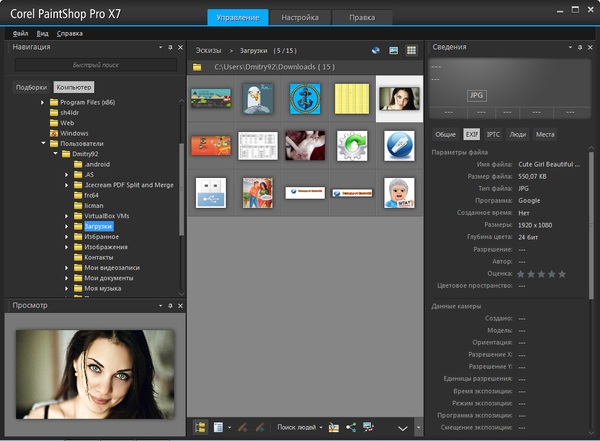
Task: Expand the Program Files (x86) folder
Action: coord(43,103)
